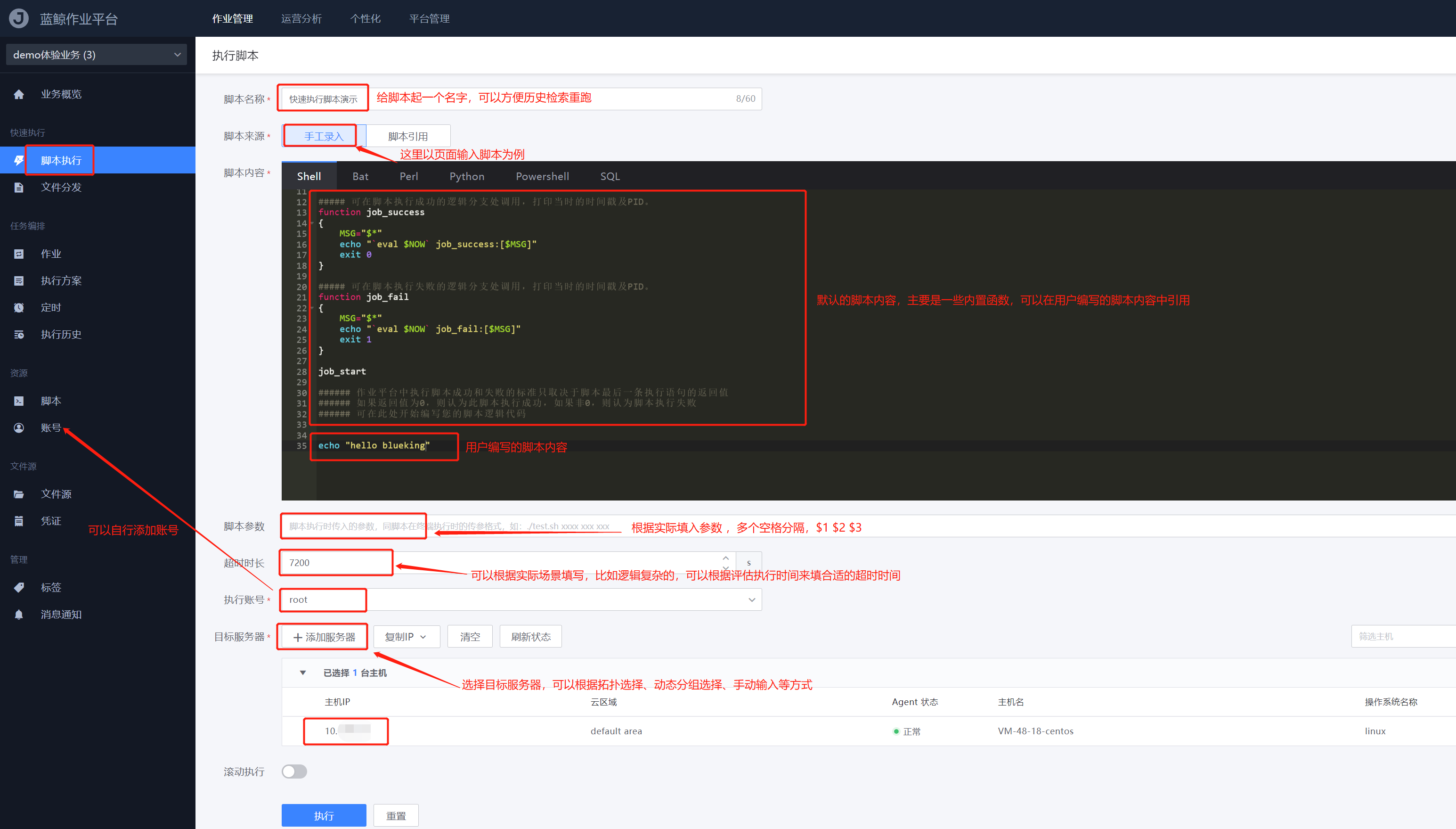Toggle the 滚动执行 switch
Screen dimensions: 1456x829
coord(294,772)
